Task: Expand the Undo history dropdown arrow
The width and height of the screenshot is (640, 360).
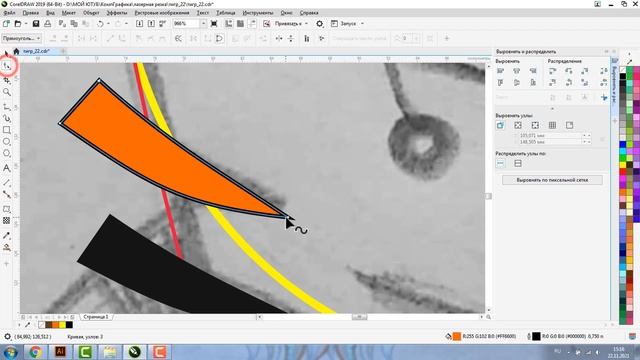Action: 108,24
